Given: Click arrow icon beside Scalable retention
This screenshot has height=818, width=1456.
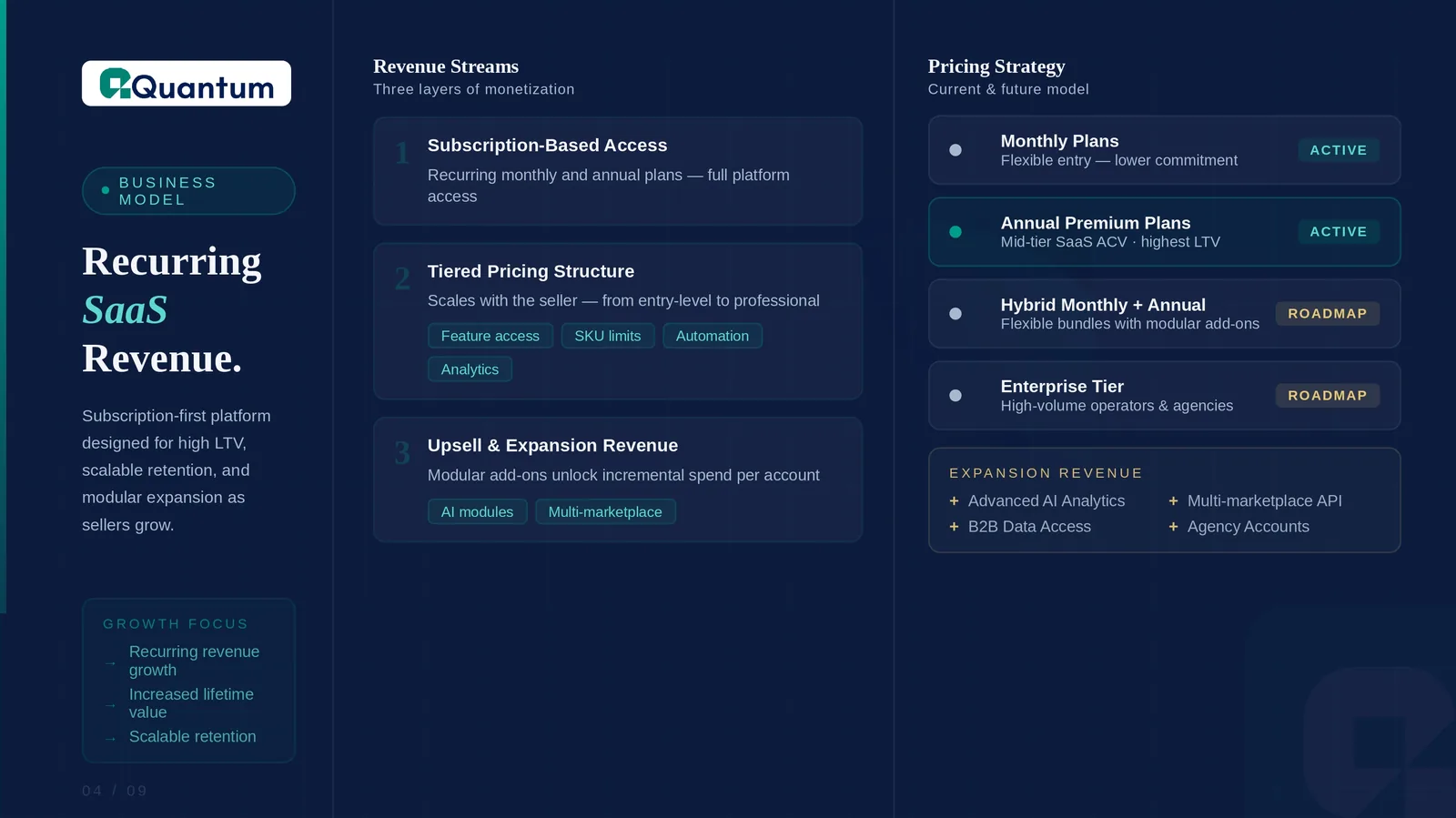Looking at the screenshot, I should [110, 739].
